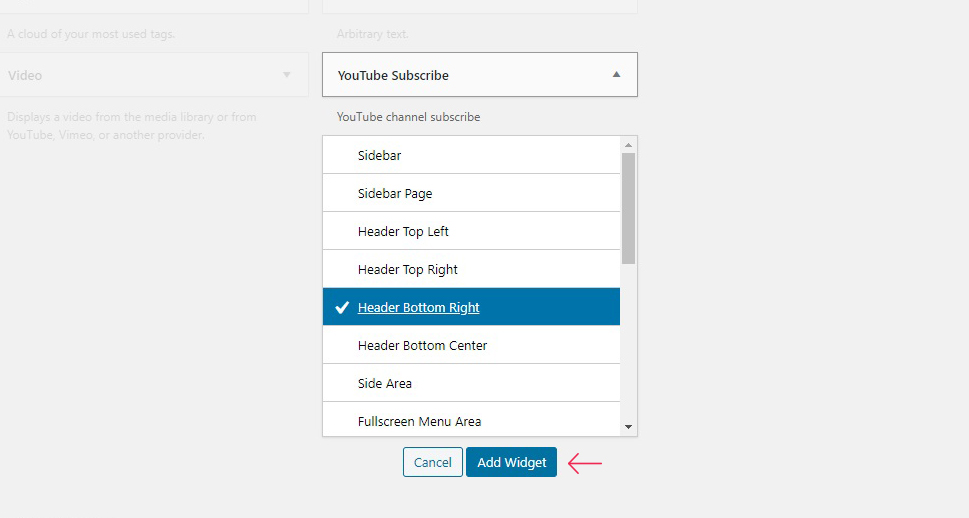
Task: Choose Fullscreen Menu Area option
Action: pos(472,420)
